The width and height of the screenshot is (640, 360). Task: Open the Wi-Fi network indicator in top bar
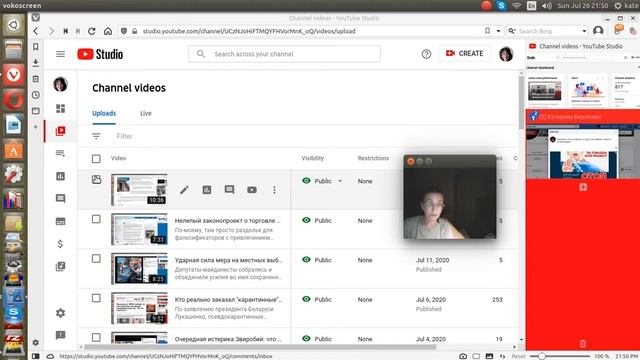517,6
